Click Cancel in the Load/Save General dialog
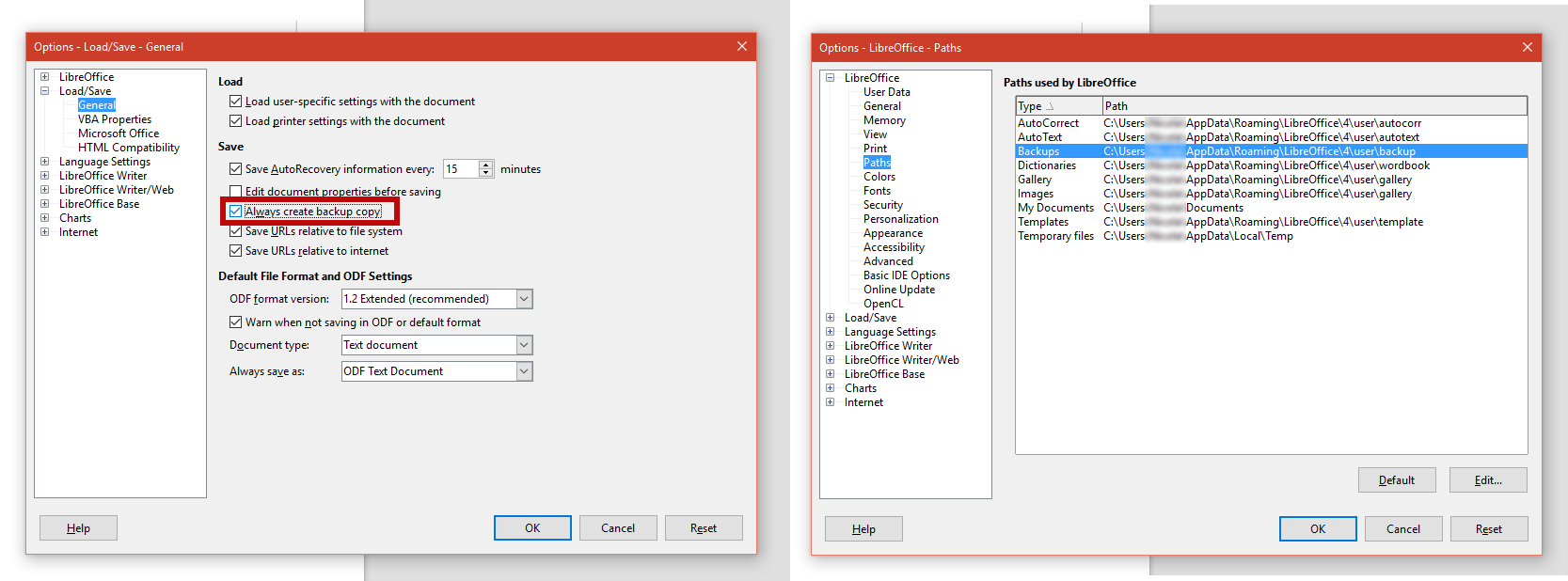Image resolution: width=1568 pixels, height=581 pixels. (x=618, y=528)
